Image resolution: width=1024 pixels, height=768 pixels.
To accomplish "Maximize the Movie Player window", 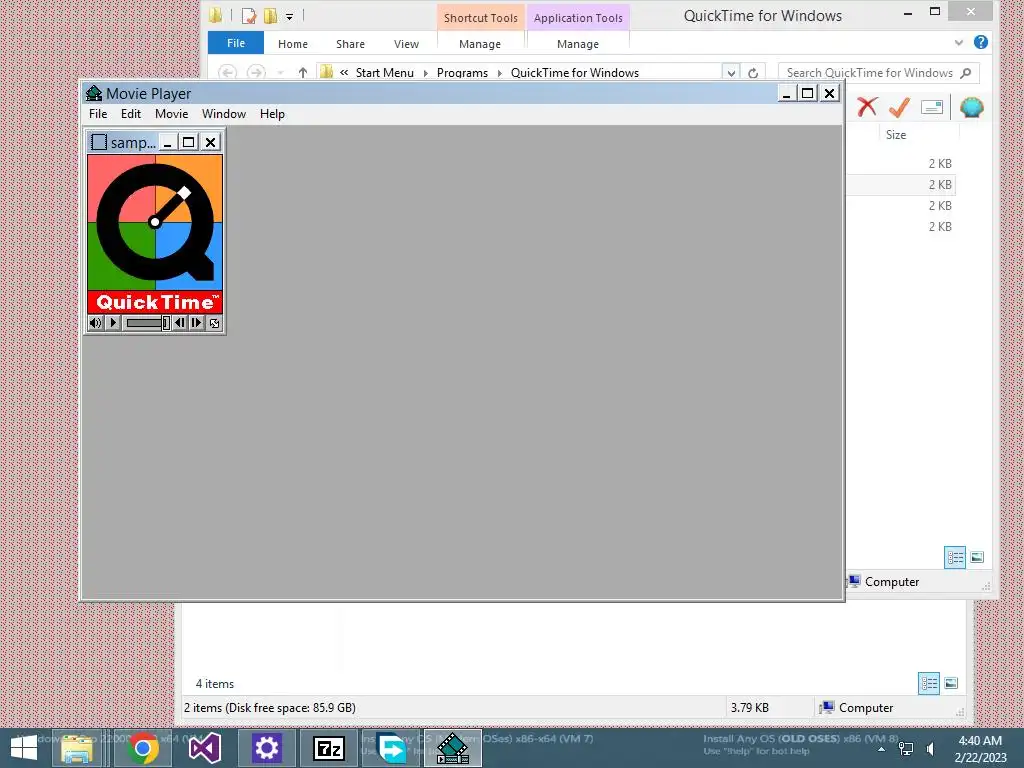I will [808, 93].
